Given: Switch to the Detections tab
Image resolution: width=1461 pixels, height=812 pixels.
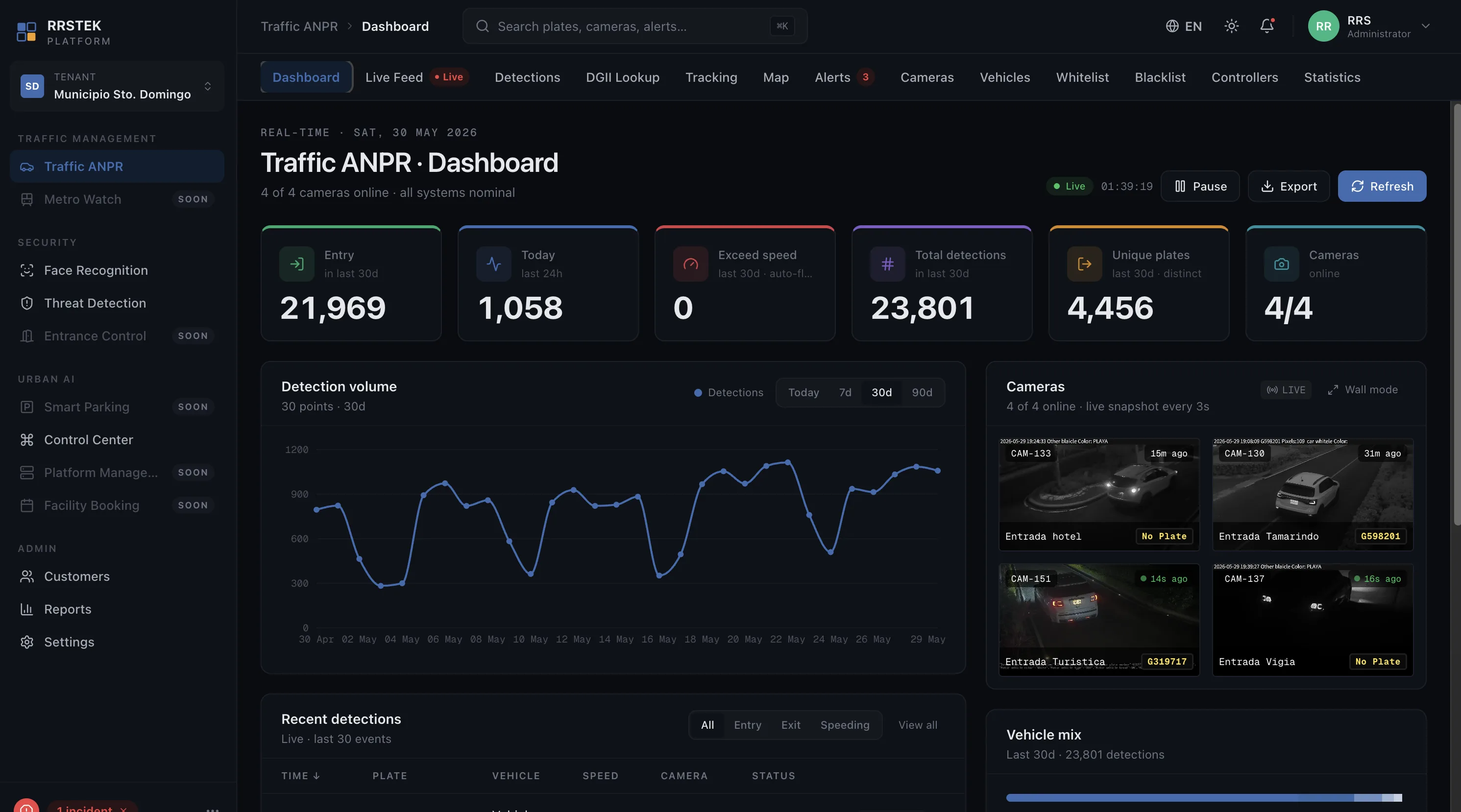Looking at the screenshot, I should (527, 77).
